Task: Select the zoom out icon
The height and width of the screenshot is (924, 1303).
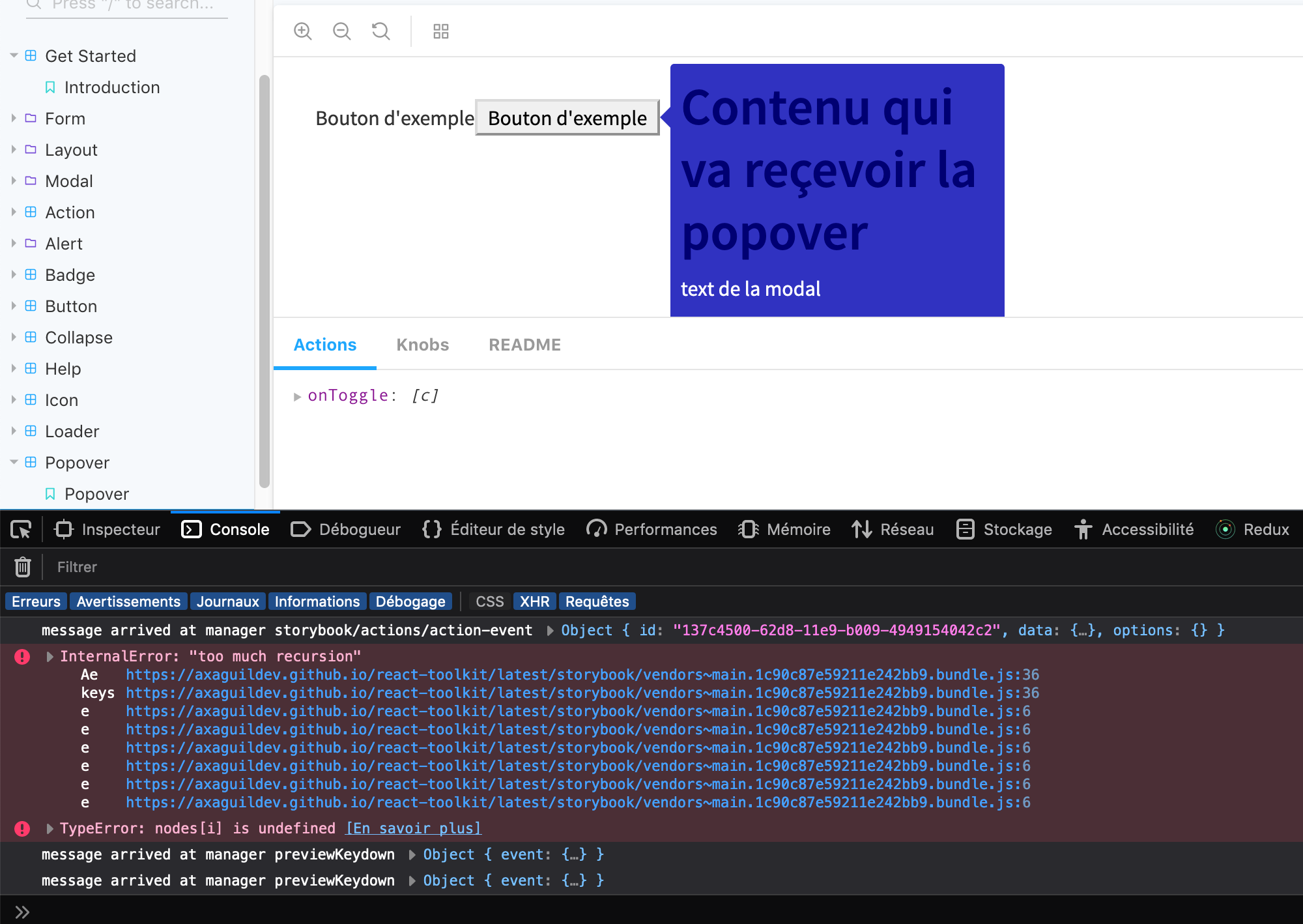Action: 341,31
